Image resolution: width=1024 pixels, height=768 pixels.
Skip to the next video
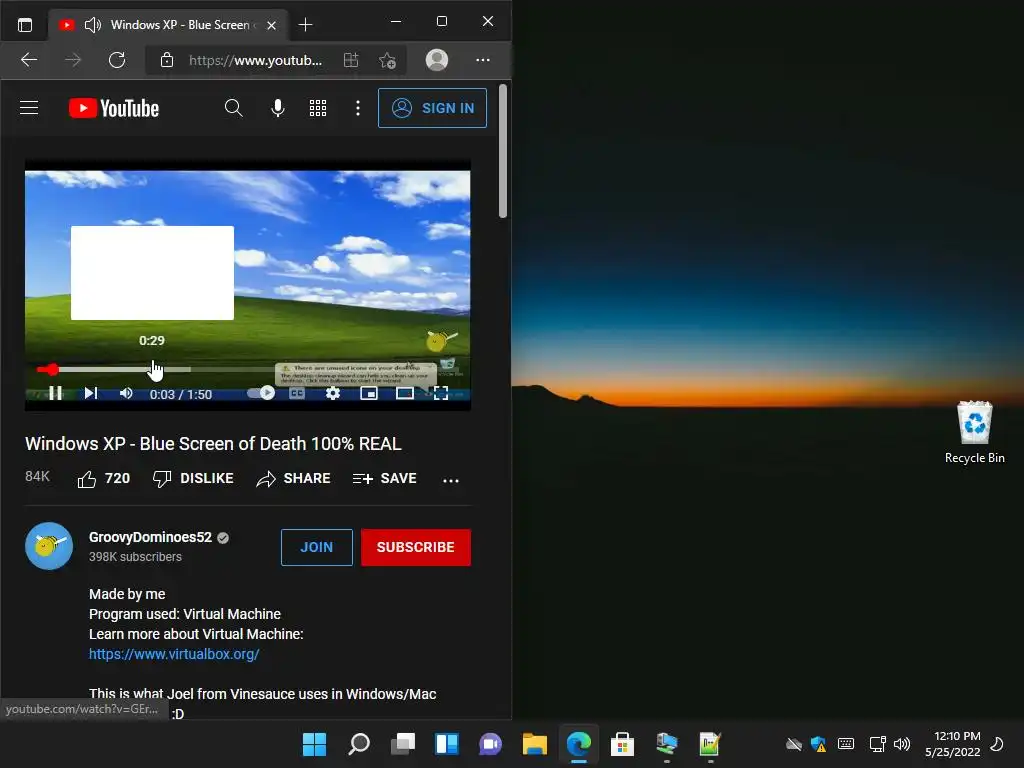(91, 393)
